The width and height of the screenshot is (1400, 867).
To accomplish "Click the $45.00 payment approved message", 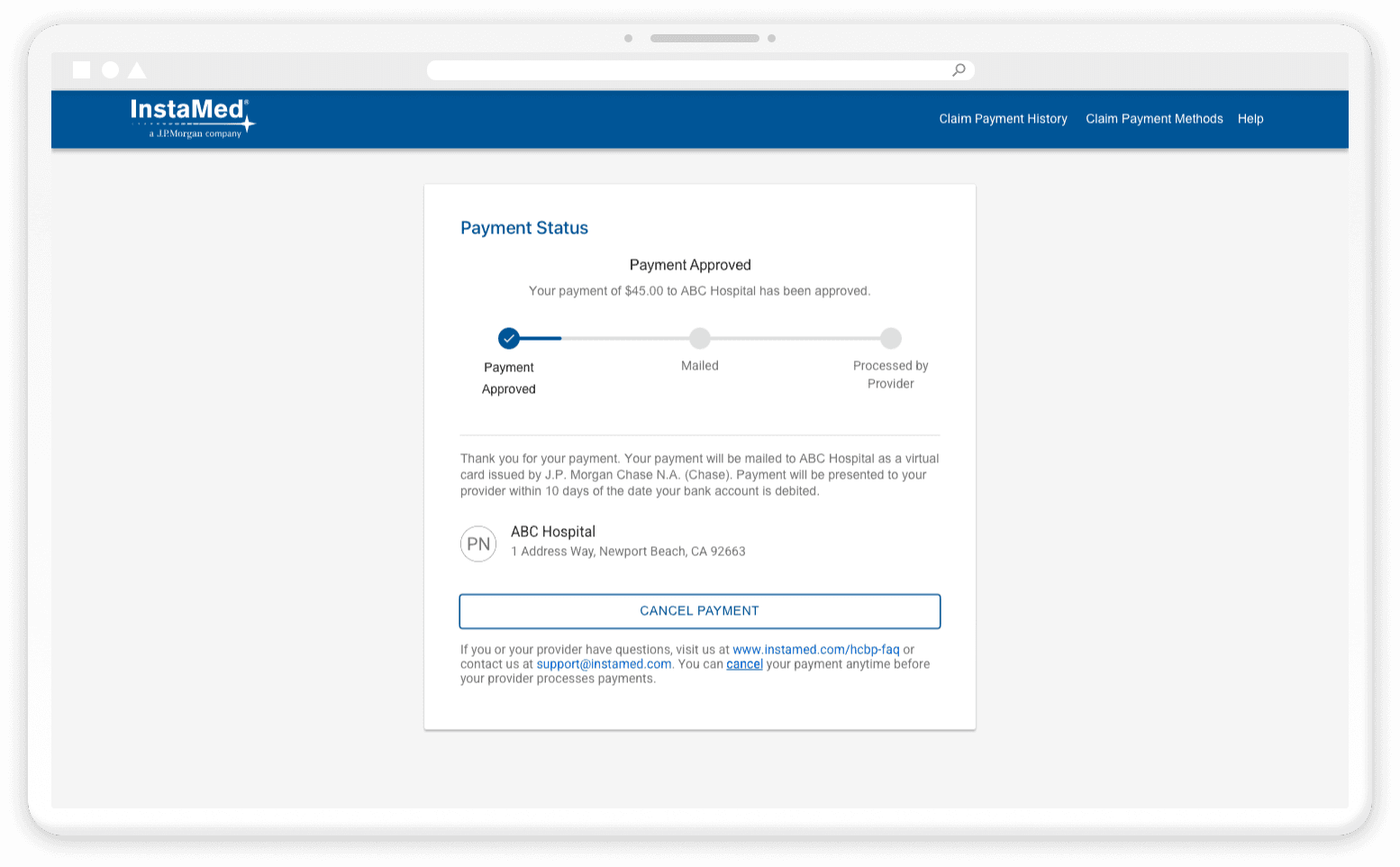I will pyautogui.click(x=700, y=291).
